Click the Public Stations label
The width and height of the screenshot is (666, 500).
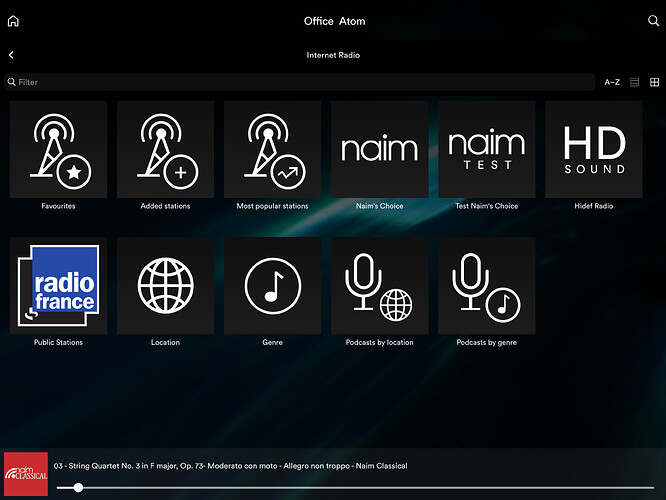tap(58, 342)
